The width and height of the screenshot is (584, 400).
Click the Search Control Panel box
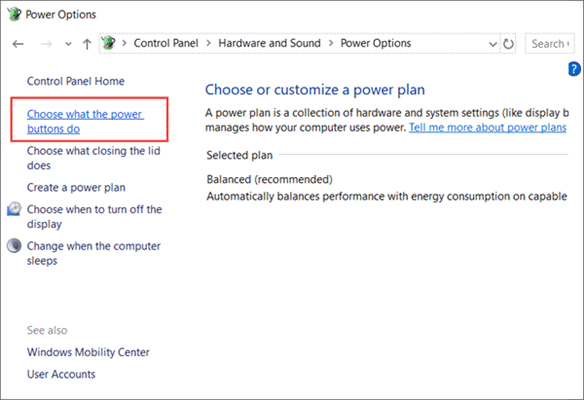pyautogui.click(x=550, y=44)
